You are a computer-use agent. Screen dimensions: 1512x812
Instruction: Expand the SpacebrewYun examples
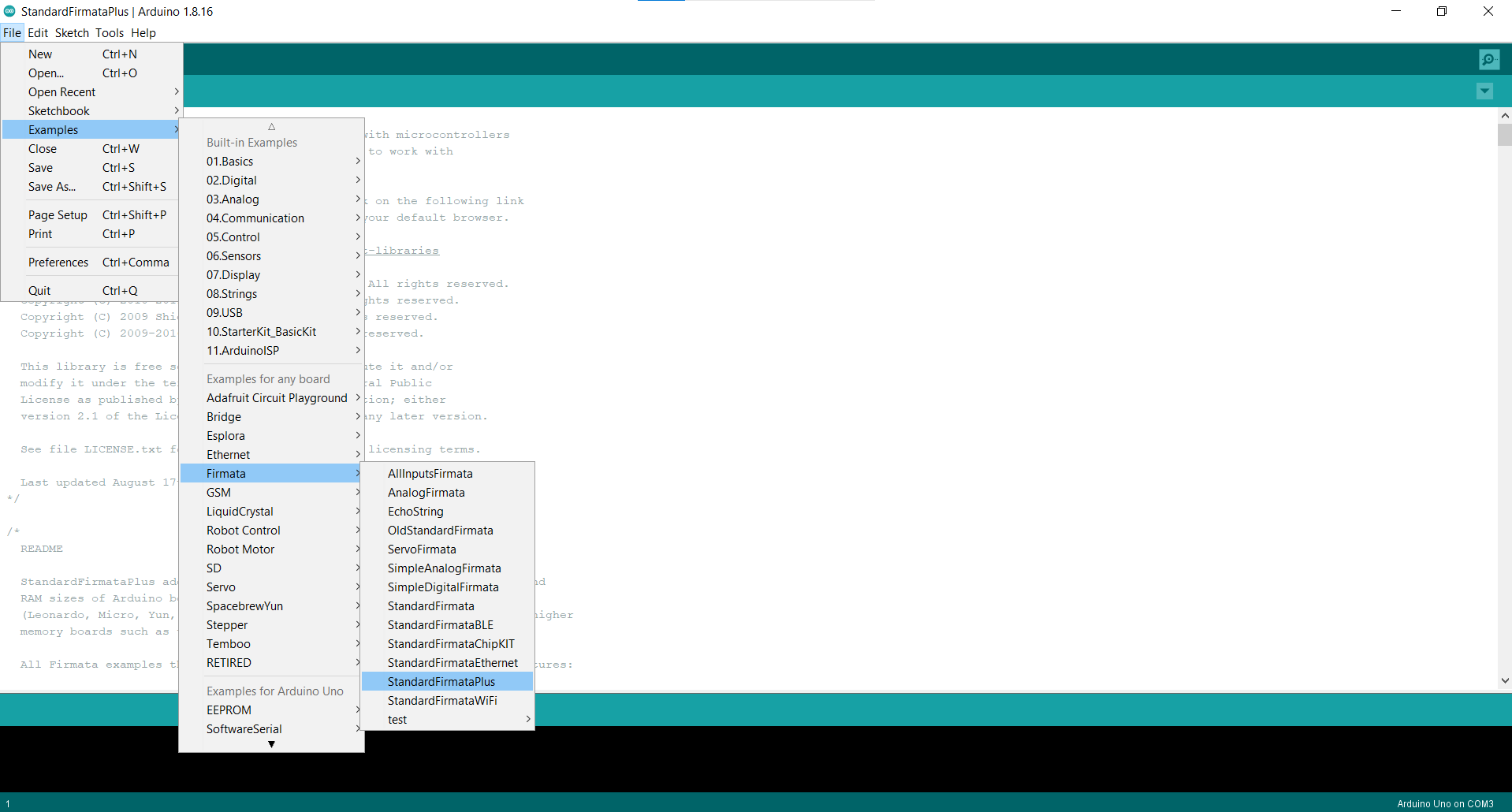pyautogui.click(x=271, y=606)
